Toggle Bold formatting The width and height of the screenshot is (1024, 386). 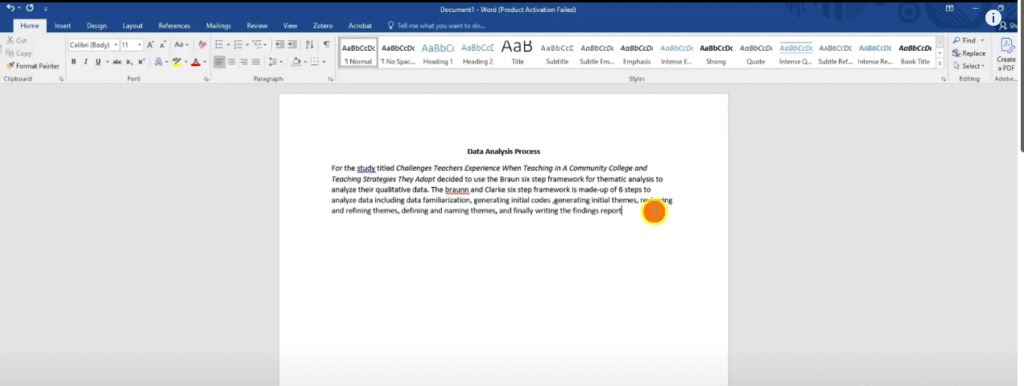[x=74, y=62]
